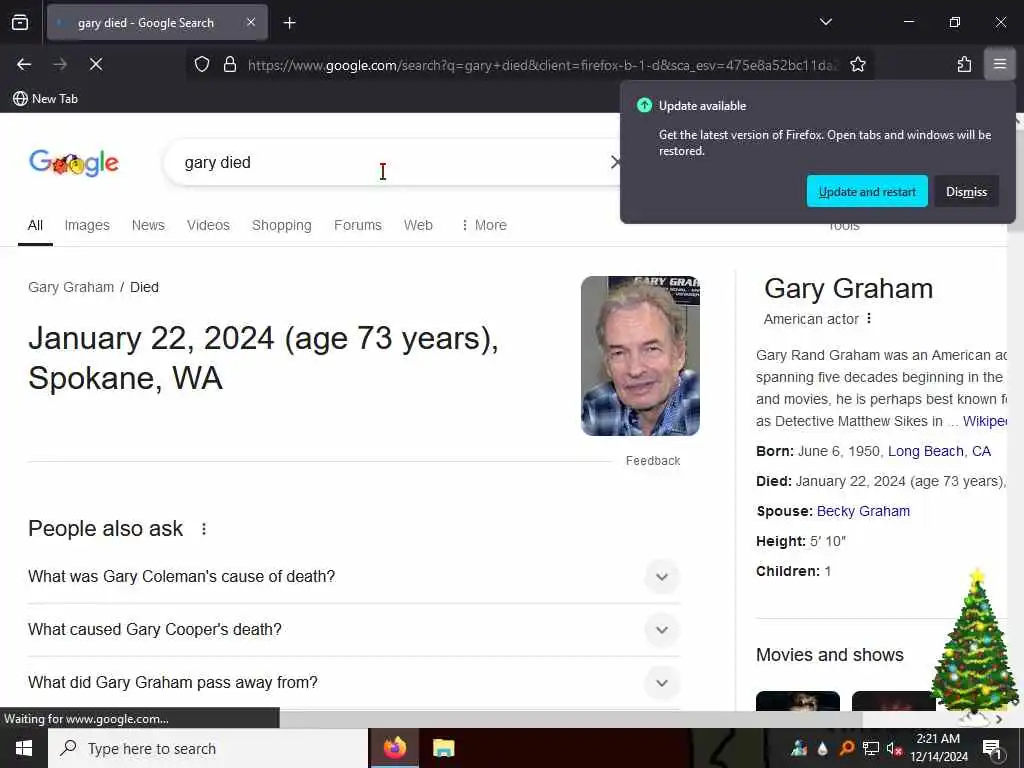Click the forward navigation arrow

click(x=60, y=64)
